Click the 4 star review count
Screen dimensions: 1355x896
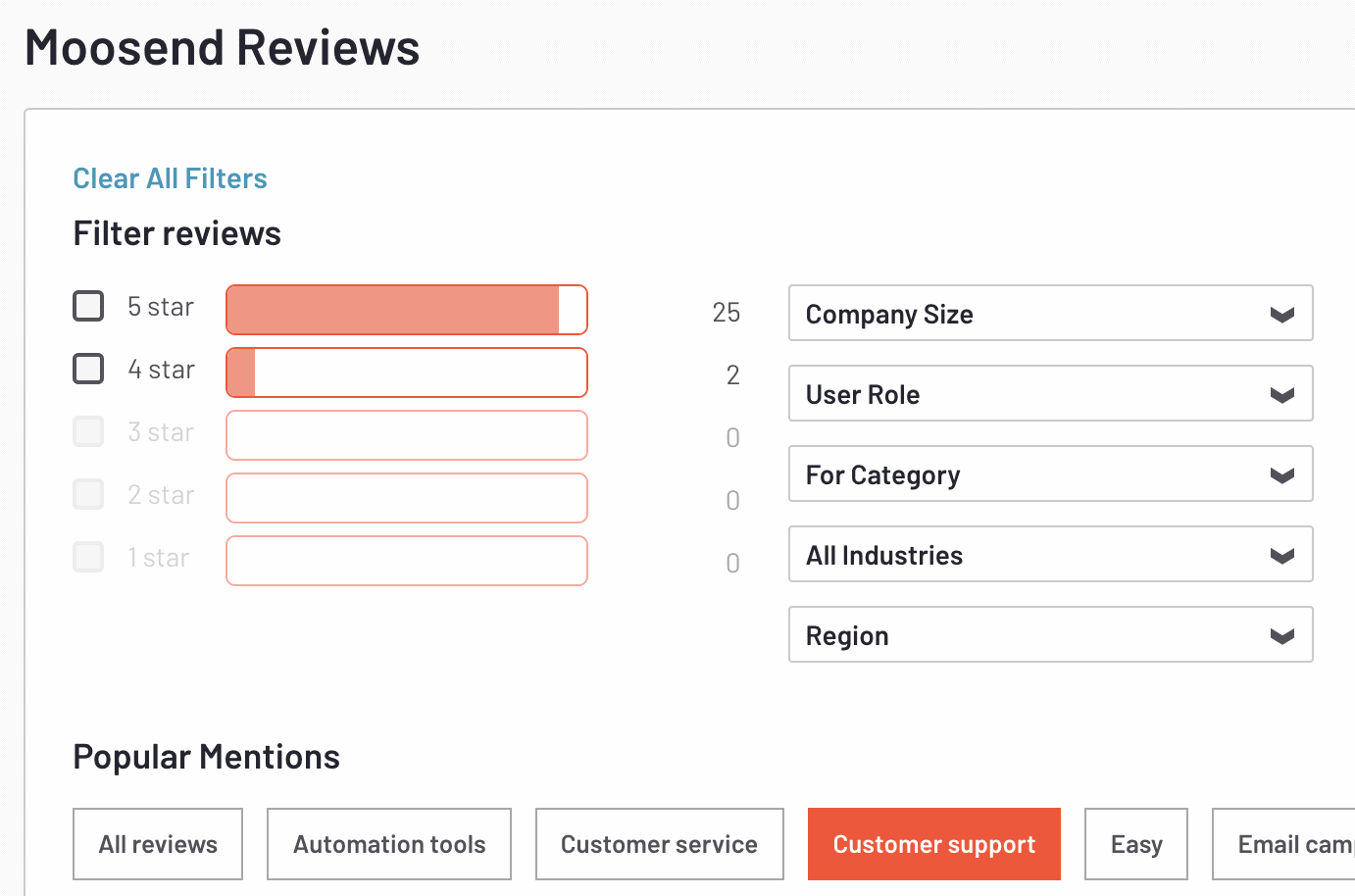click(732, 374)
